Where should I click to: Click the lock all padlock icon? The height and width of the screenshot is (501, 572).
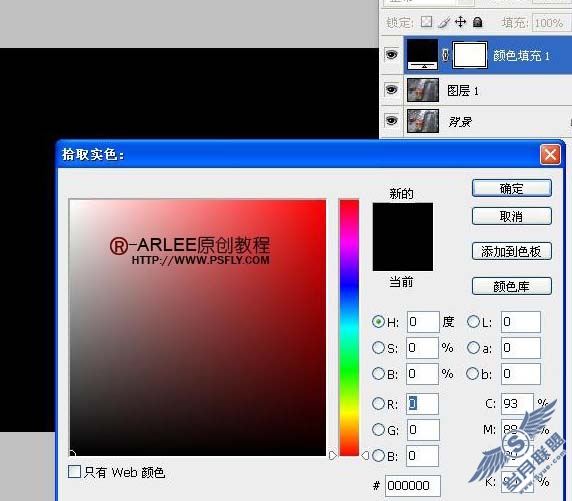click(478, 22)
